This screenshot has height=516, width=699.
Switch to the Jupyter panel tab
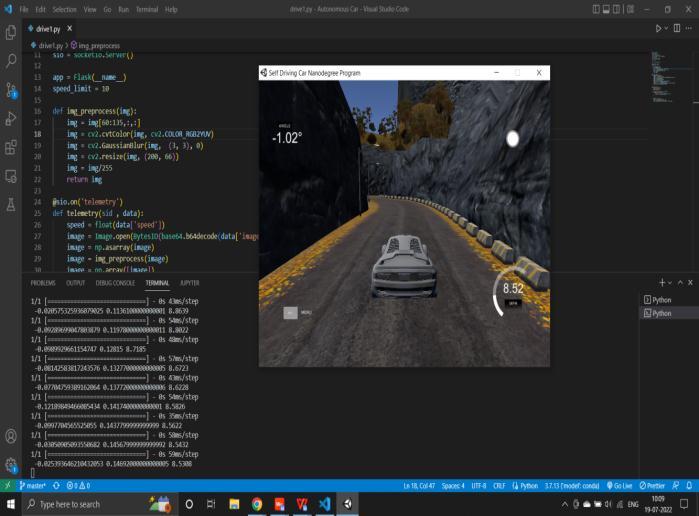189,283
